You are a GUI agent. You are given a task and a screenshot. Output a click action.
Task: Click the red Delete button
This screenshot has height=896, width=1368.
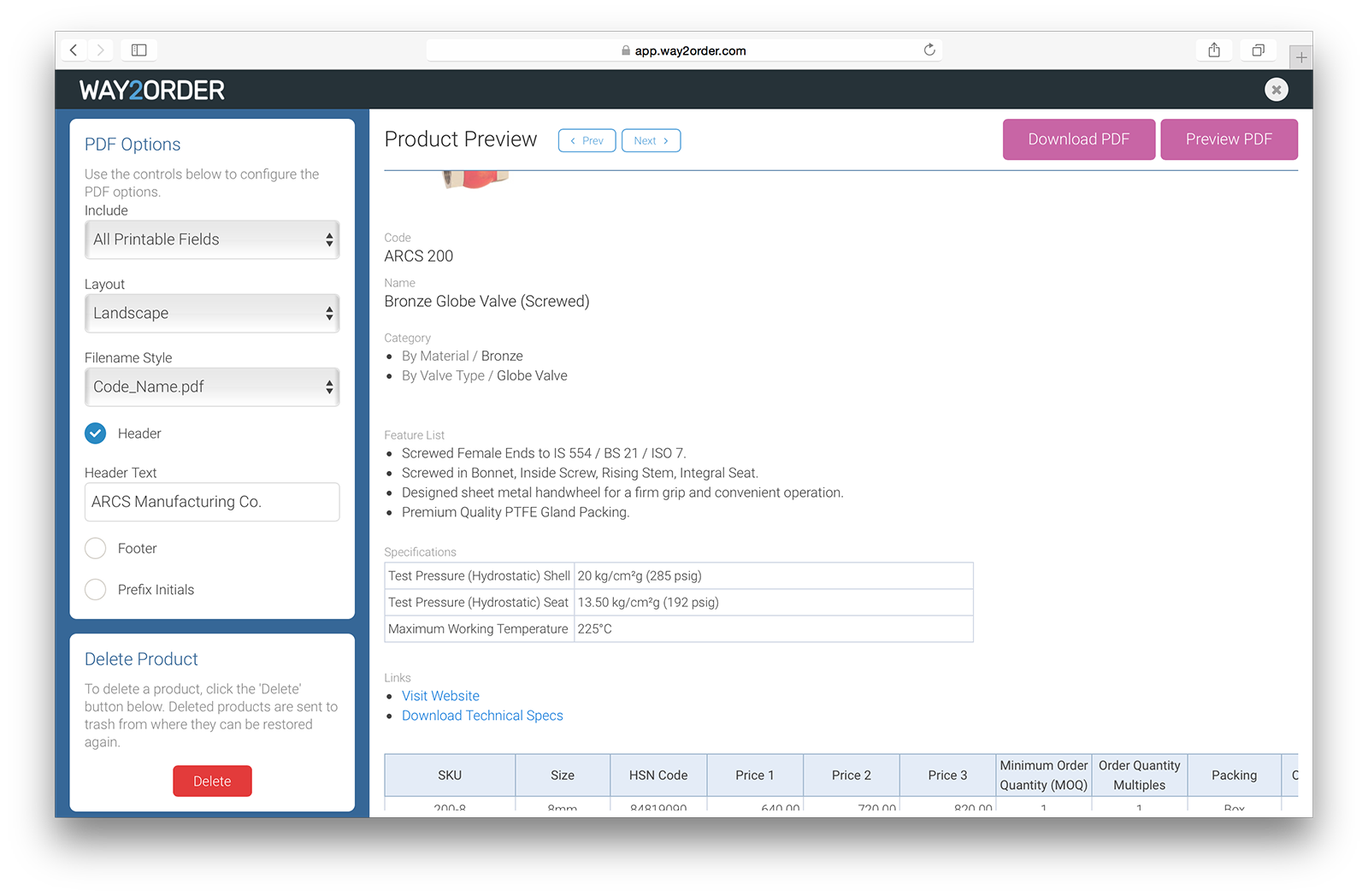click(x=212, y=781)
